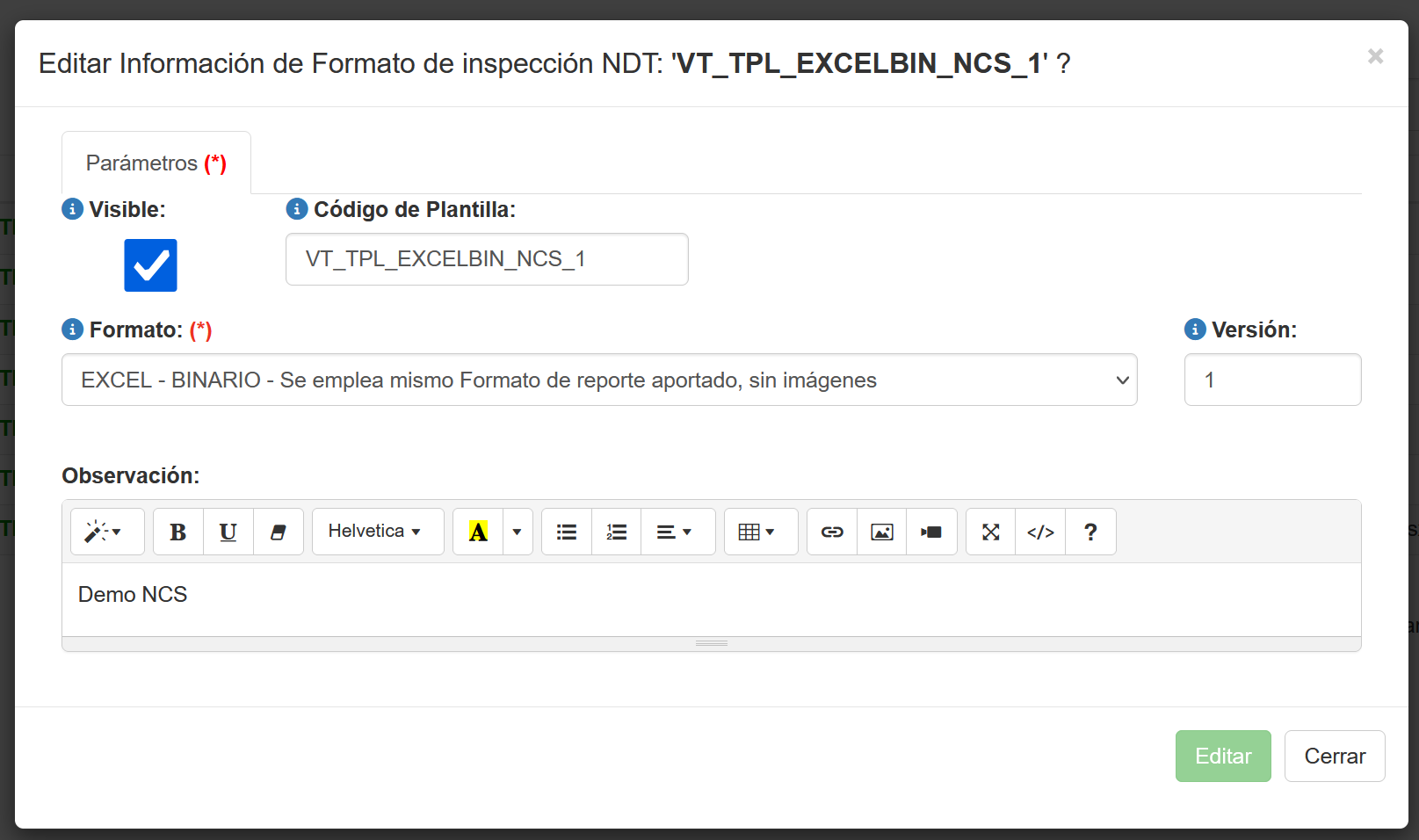This screenshot has height=840, width=1419.
Task: Insert a numbered ordered list
Action: [617, 532]
